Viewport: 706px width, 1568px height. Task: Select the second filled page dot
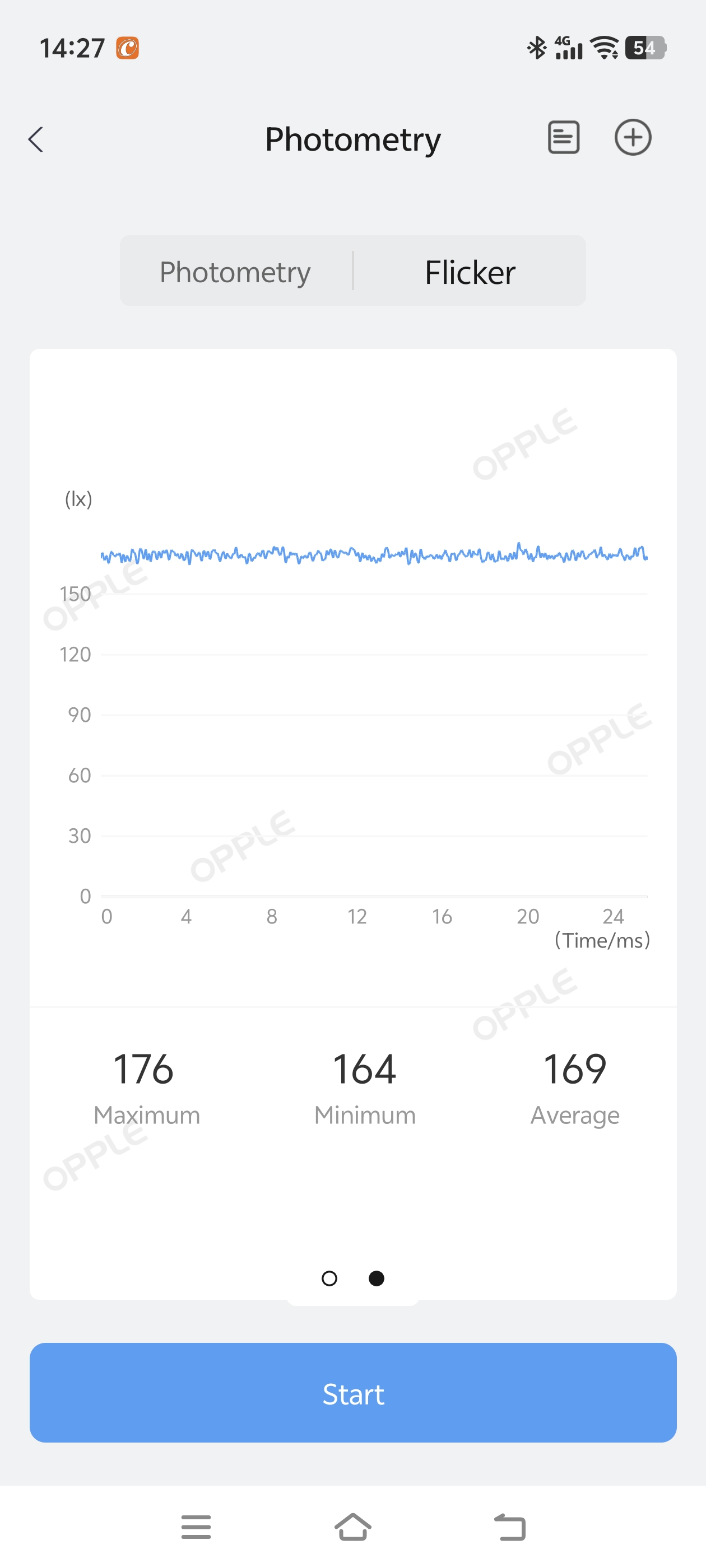tap(377, 1278)
